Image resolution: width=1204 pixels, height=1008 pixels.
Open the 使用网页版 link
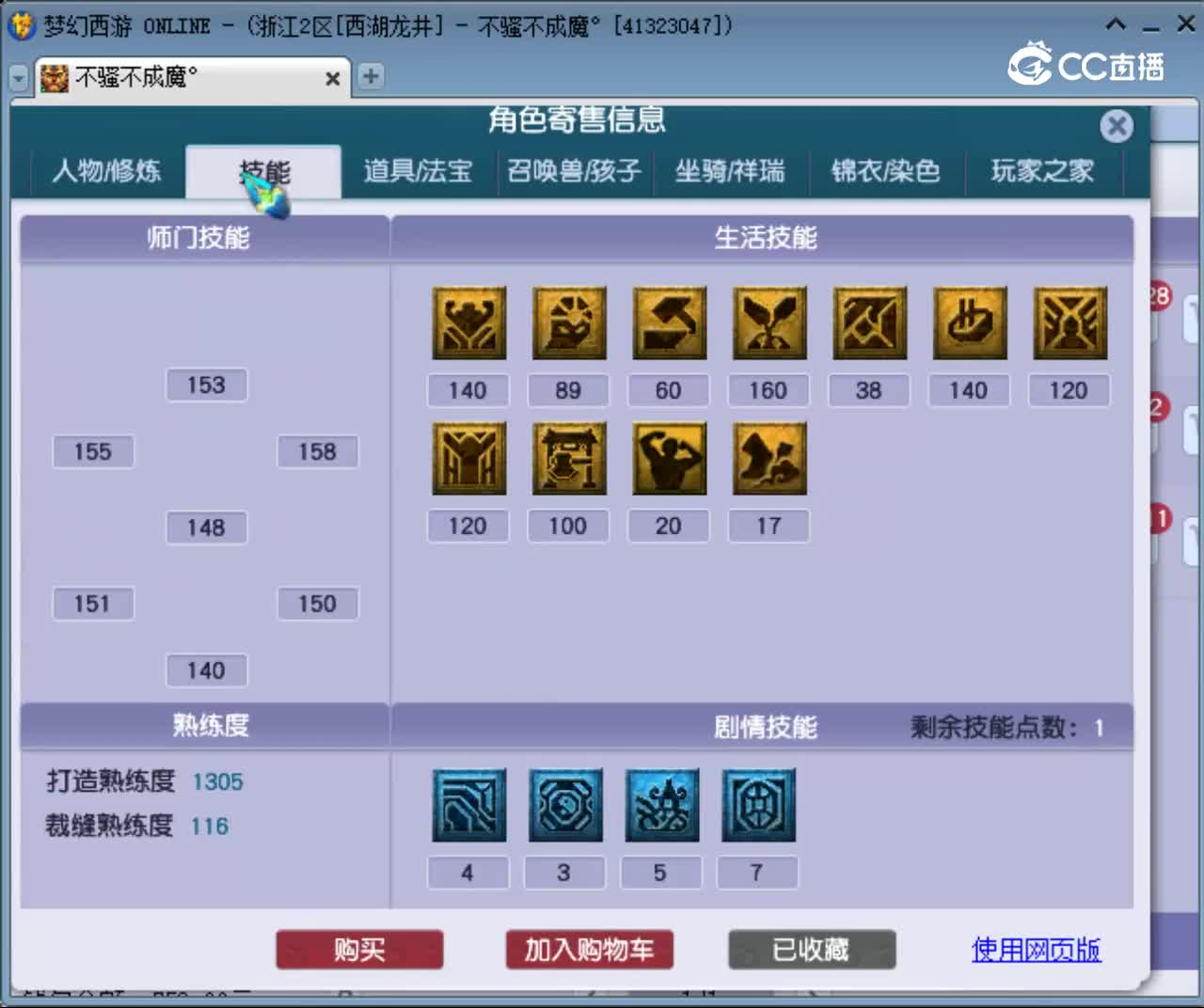(x=1036, y=950)
